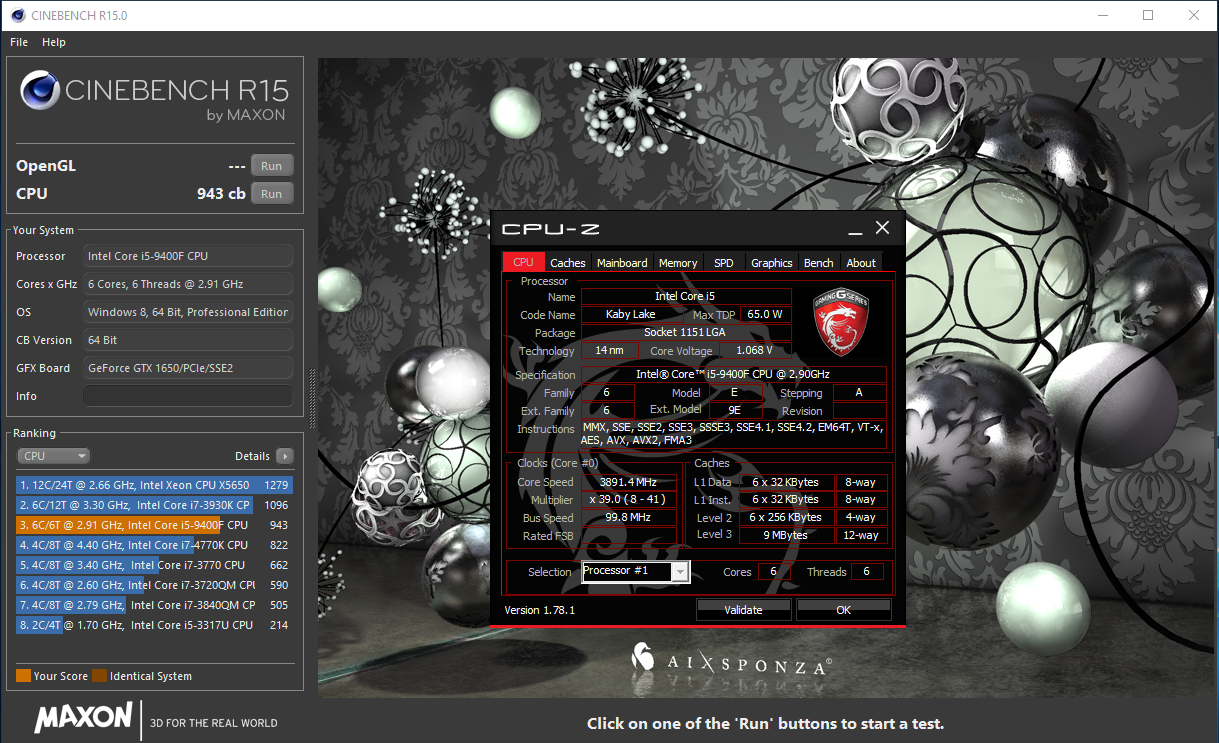The height and width of the screenshot is (743, 1219).
Task: Click the Cores value in CPU-Z
Action: pyautogui.click(x=773, y=572)
